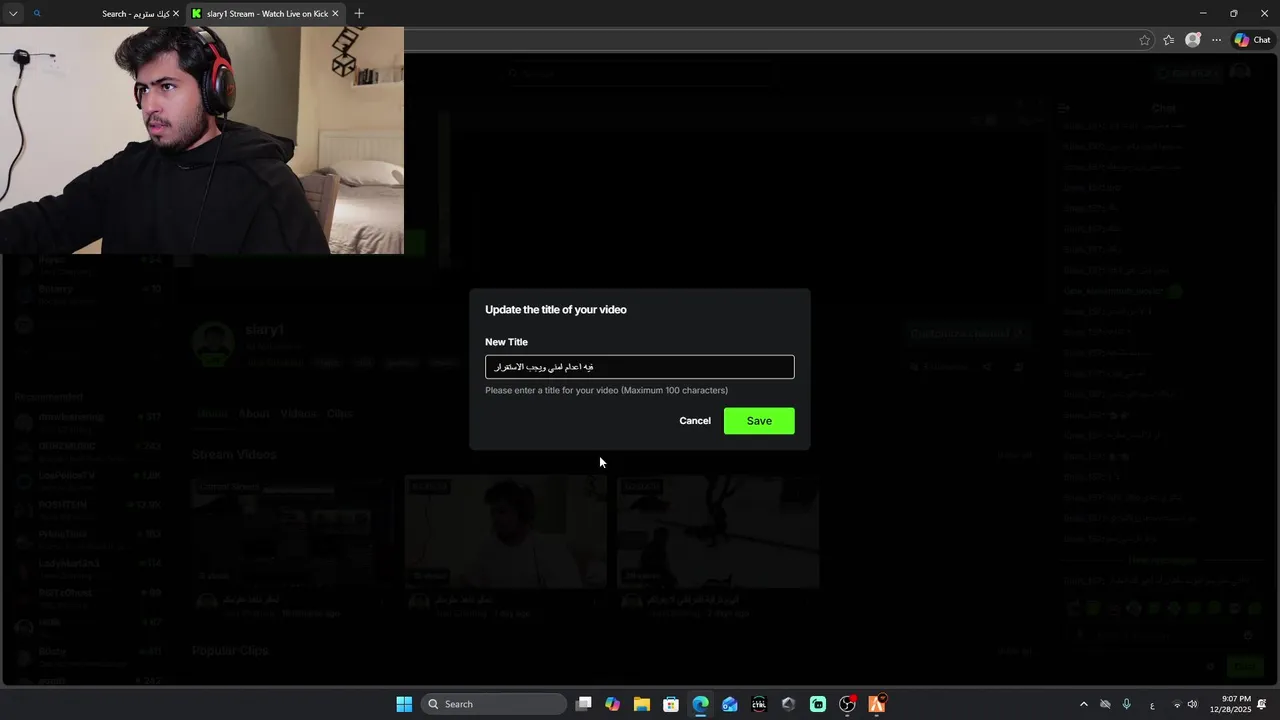Open Outlook from the taskbar
This screenshot has height=720, width=1280.
click(730, 704)
